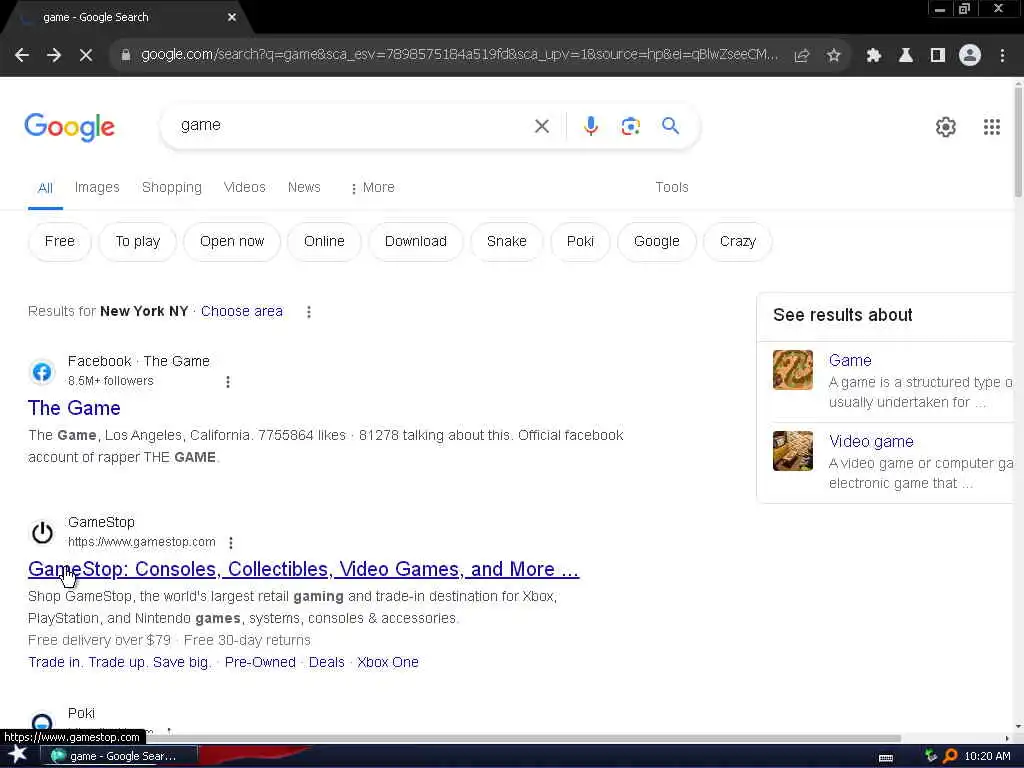Clear the search box text
Viewport: 1024px width, 768px height.
tap(541, 126)
